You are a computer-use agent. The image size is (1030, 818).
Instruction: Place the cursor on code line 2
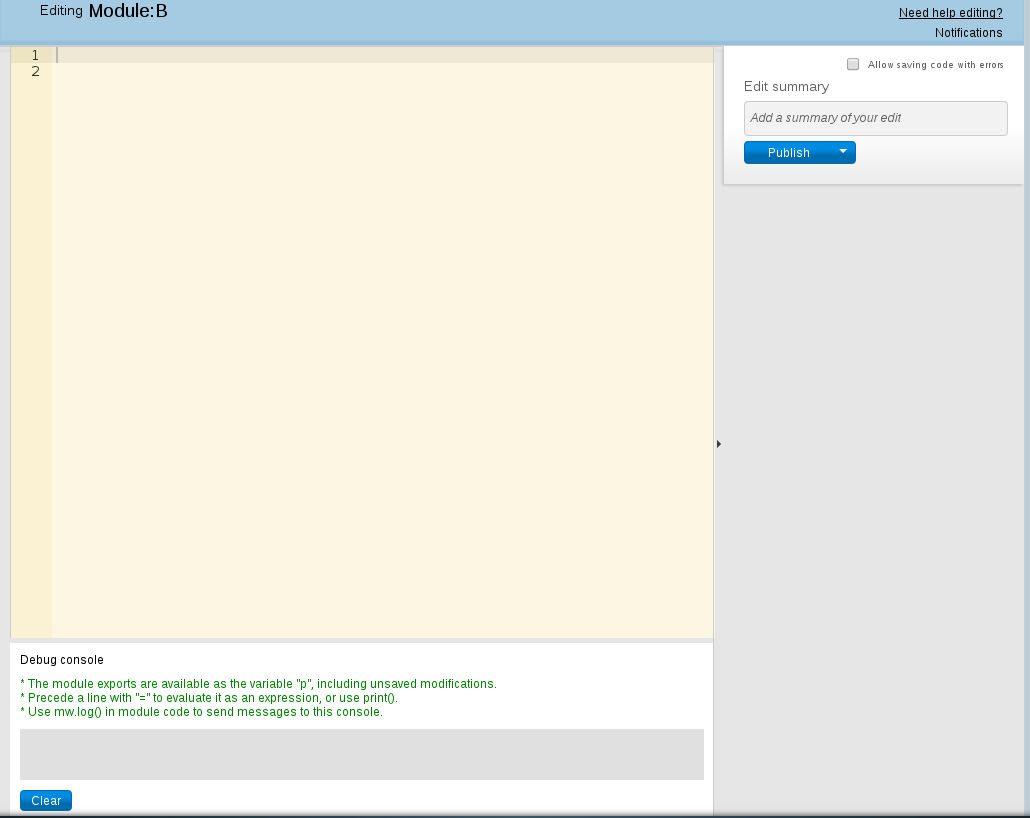(x=380, y=72)
